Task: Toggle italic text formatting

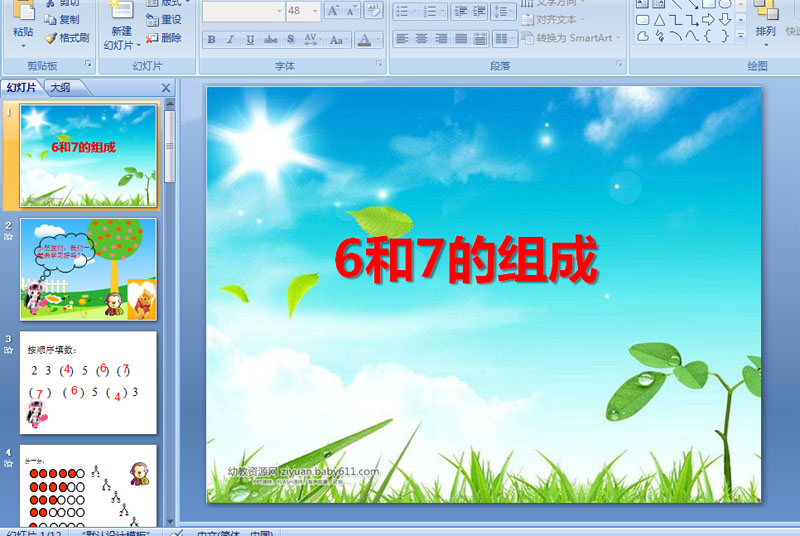Action: (x=231, y=39)
